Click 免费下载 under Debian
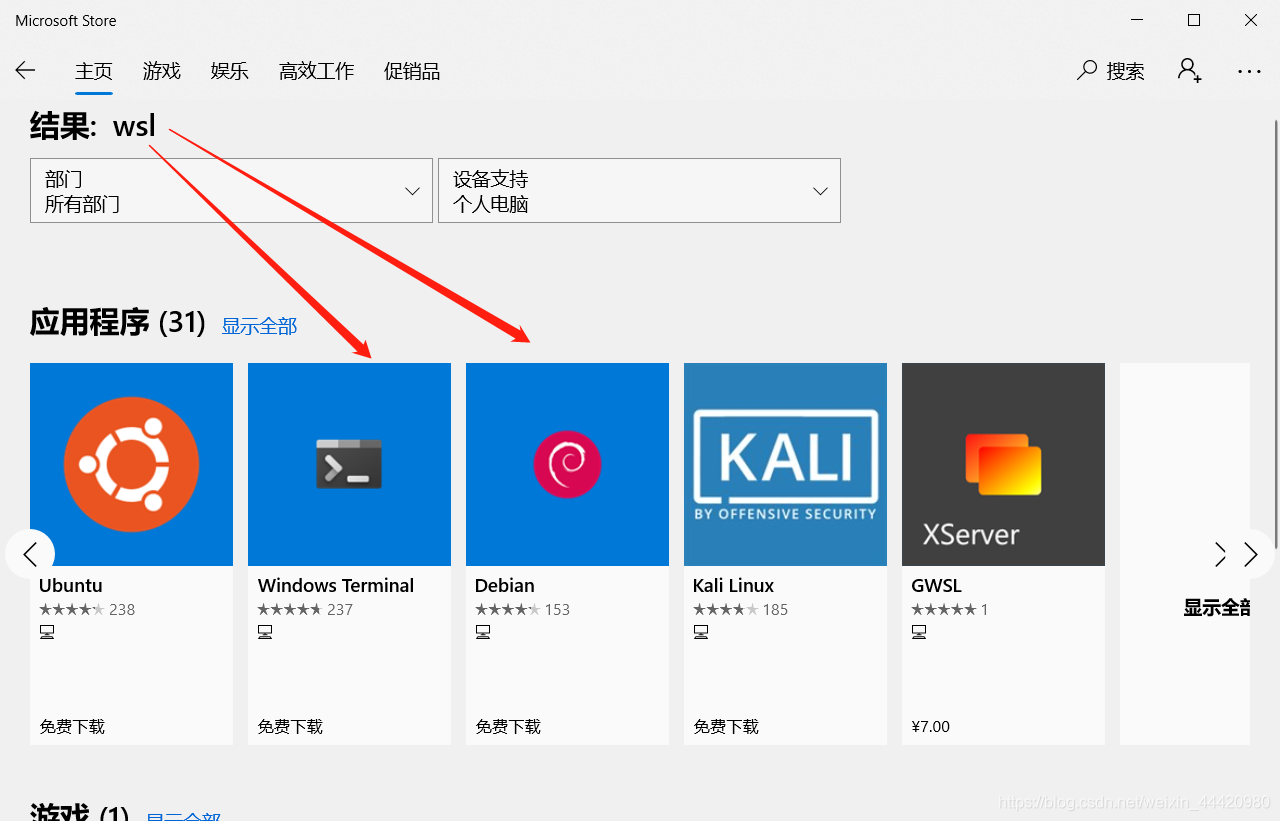Viewport: 1280px width, 821px height. point(508,726)
